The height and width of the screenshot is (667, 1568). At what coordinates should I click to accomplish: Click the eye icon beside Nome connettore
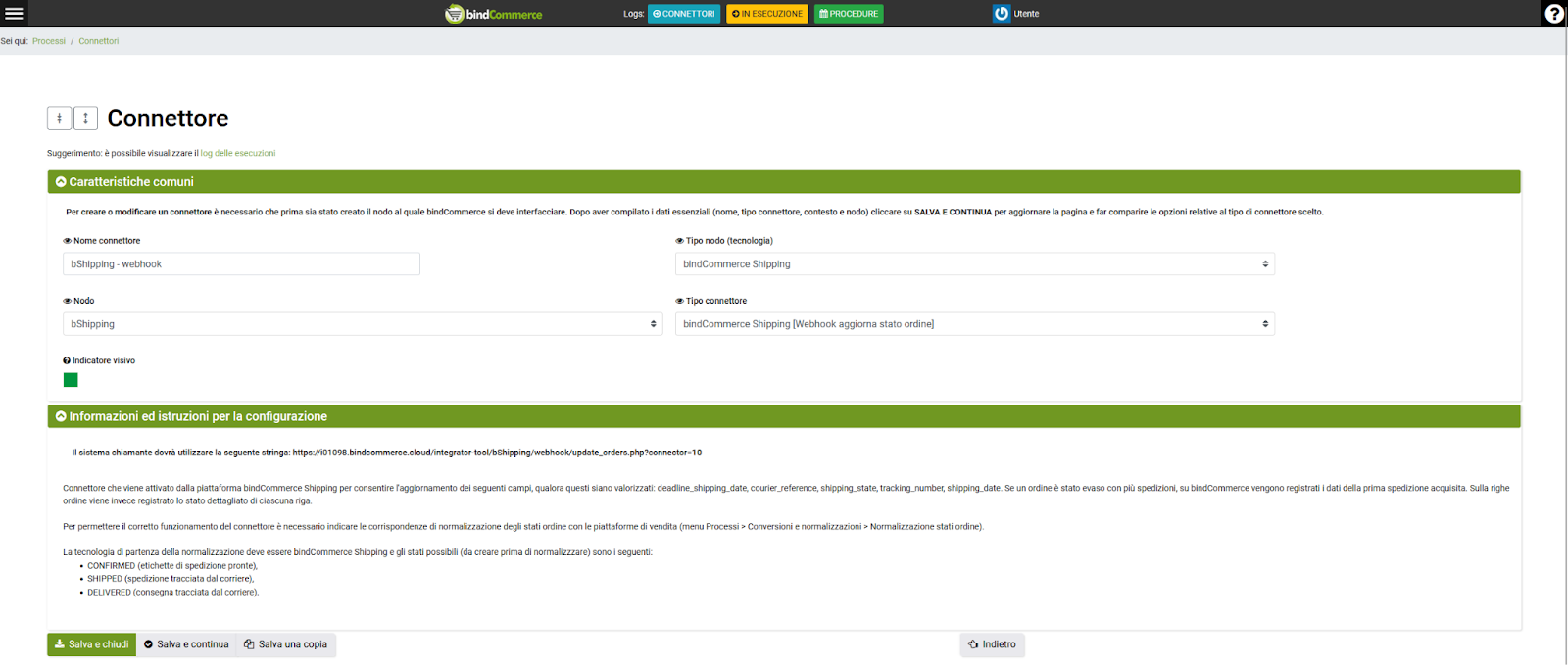pos(67,241)
